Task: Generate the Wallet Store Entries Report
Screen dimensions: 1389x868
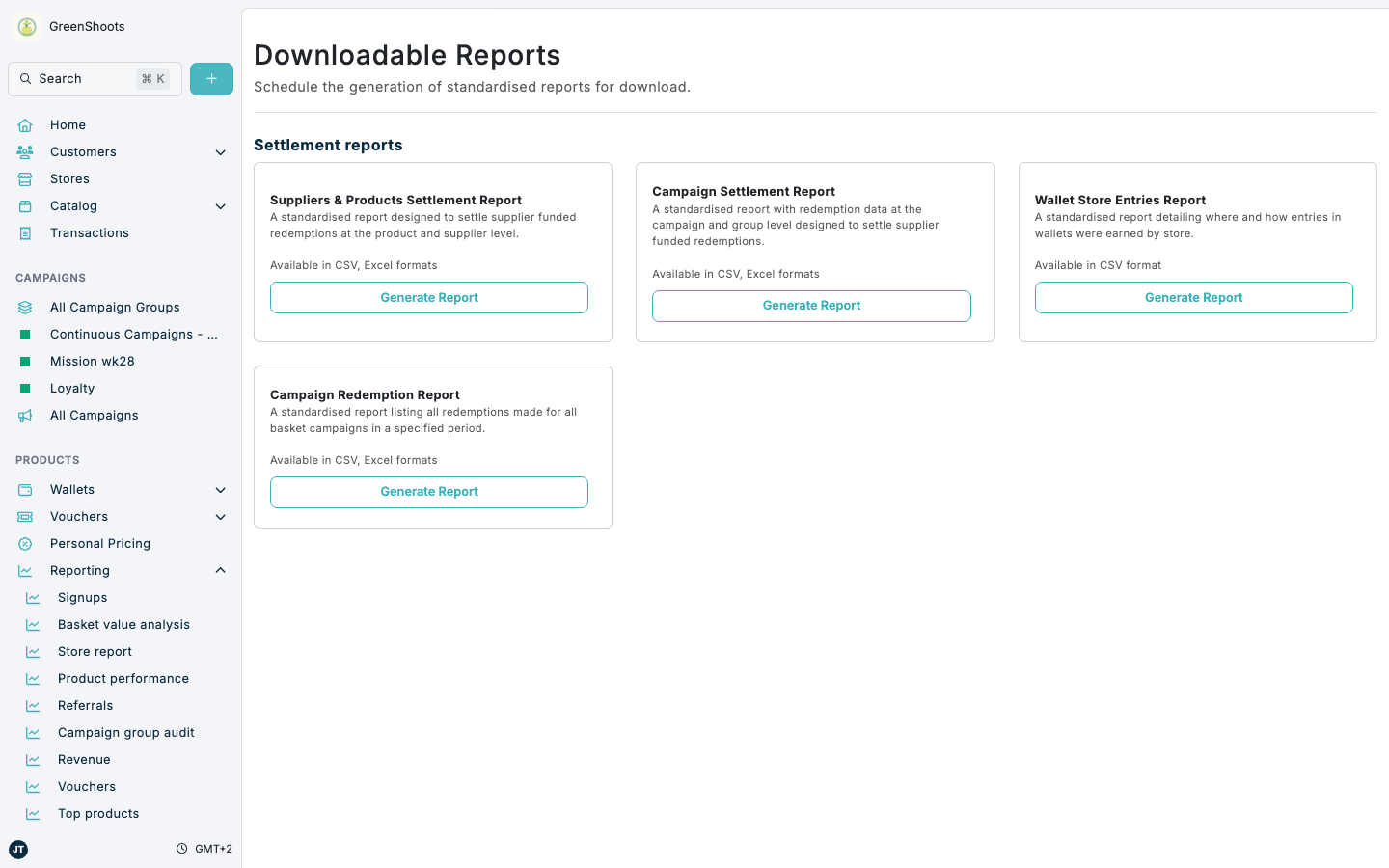Action: 1193,297
